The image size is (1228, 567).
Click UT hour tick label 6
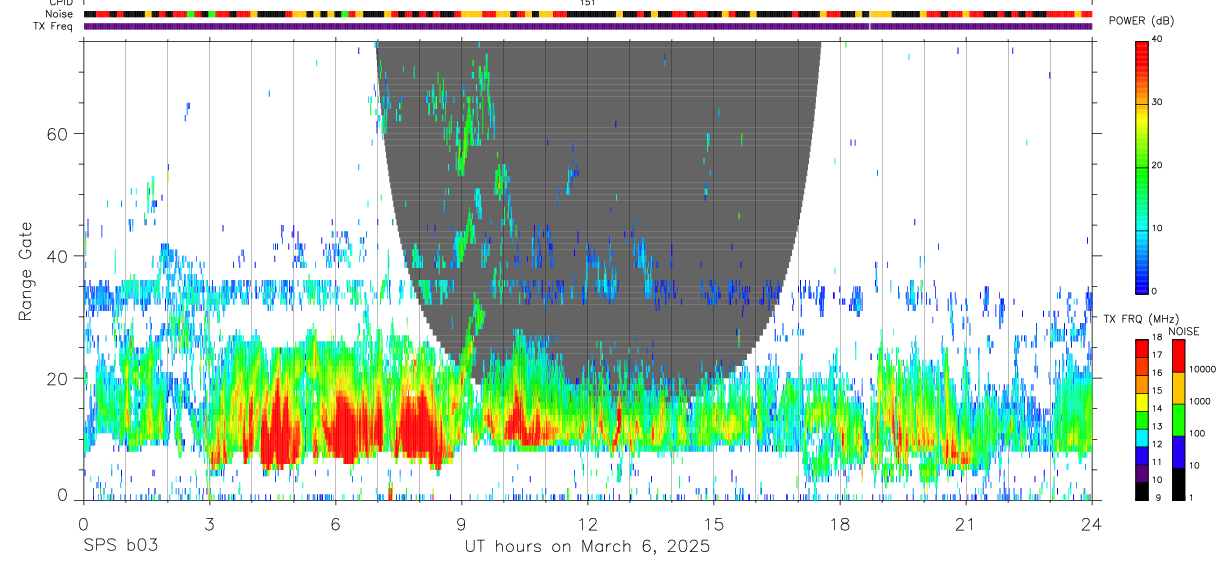pyautogui.click(x=335, y=523)
